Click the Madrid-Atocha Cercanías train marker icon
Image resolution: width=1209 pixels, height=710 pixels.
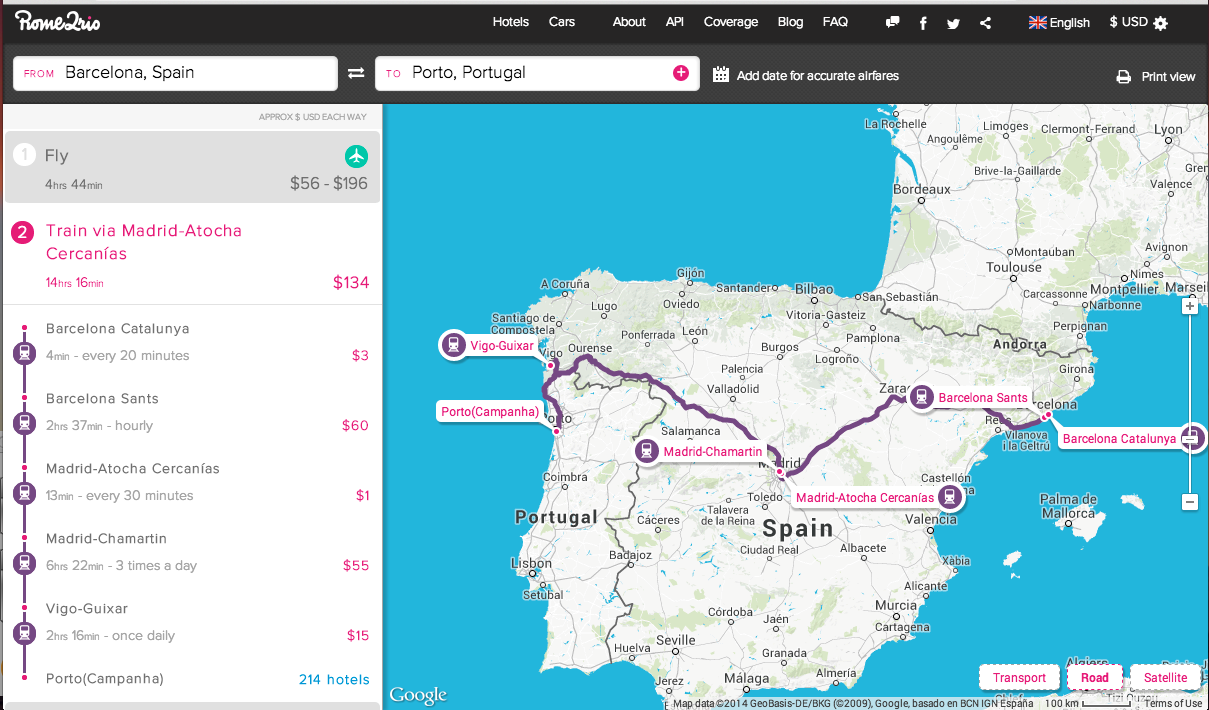pyautogui.click(x=950, y=497)
